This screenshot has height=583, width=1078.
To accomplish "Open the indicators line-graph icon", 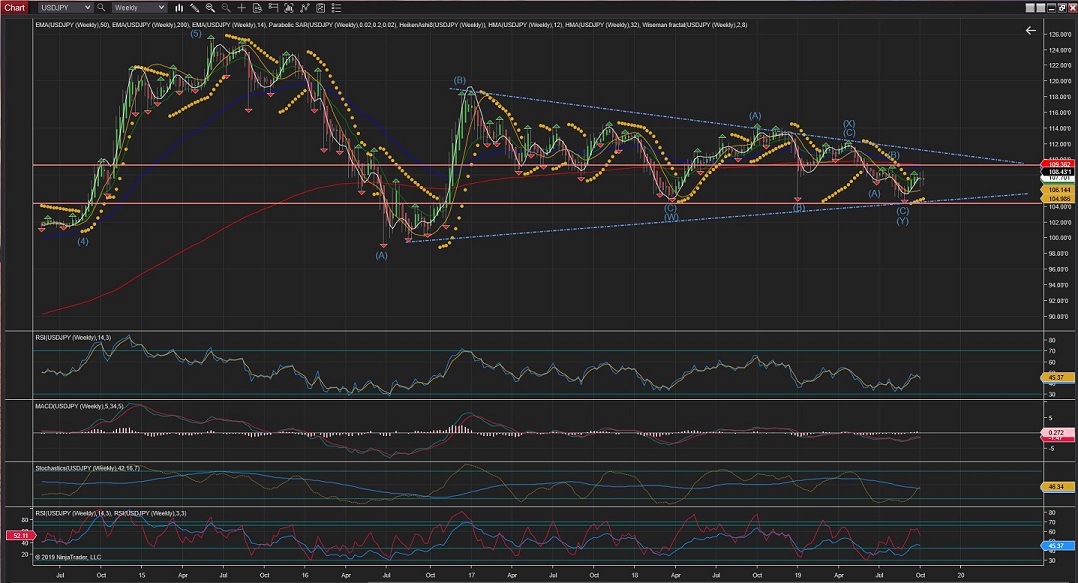I will click(305, 8).
